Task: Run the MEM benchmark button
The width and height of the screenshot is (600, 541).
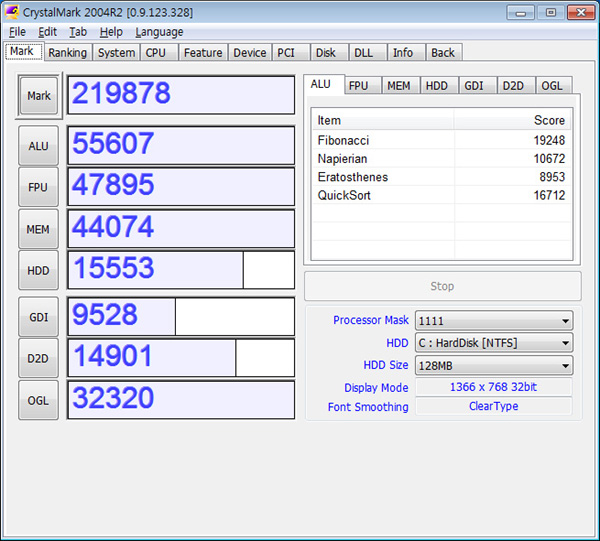Action: [38, 229]
